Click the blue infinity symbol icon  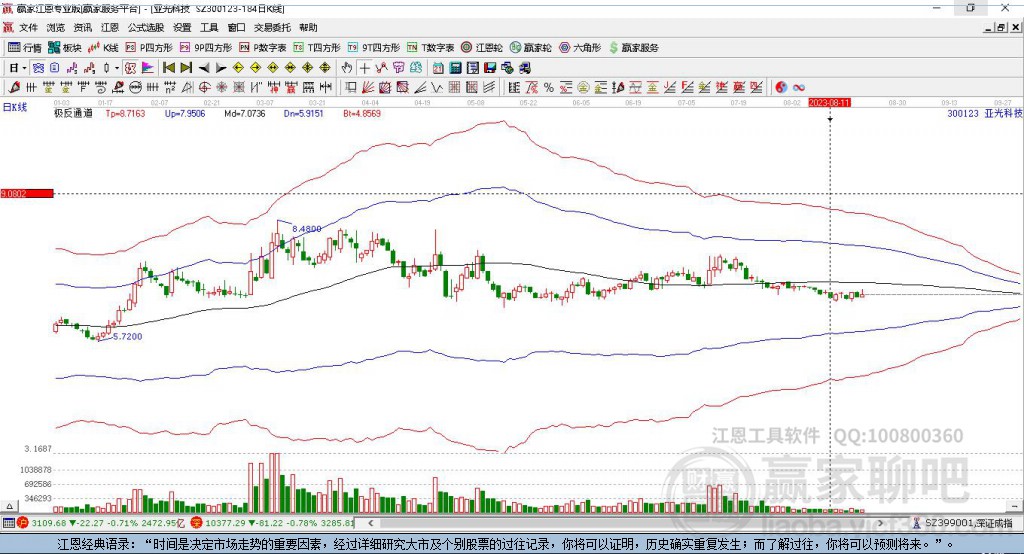[798, 88]
